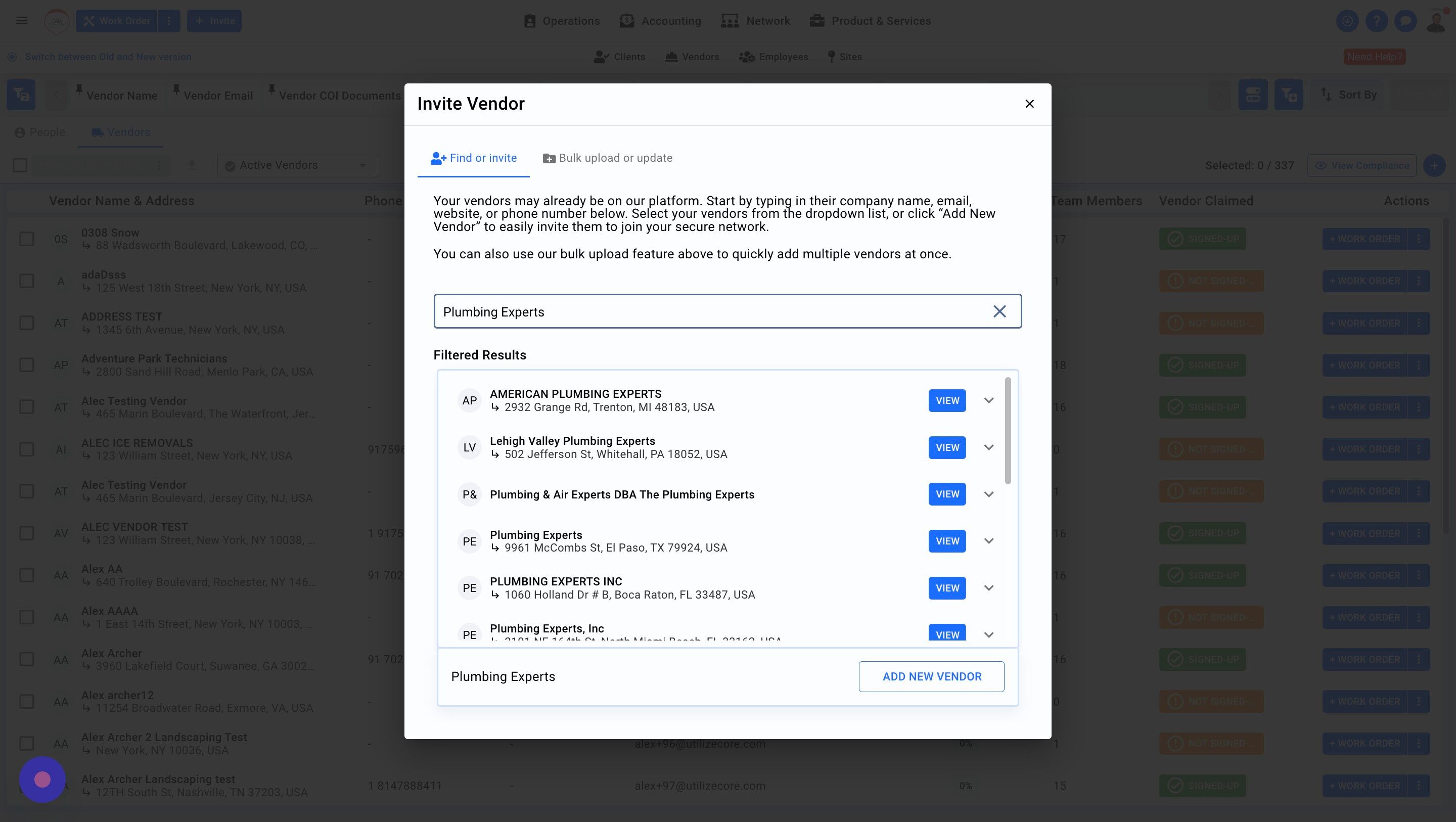
Task: Select the Adventure Park Technicians row checkbox
Action: [27, 365]
